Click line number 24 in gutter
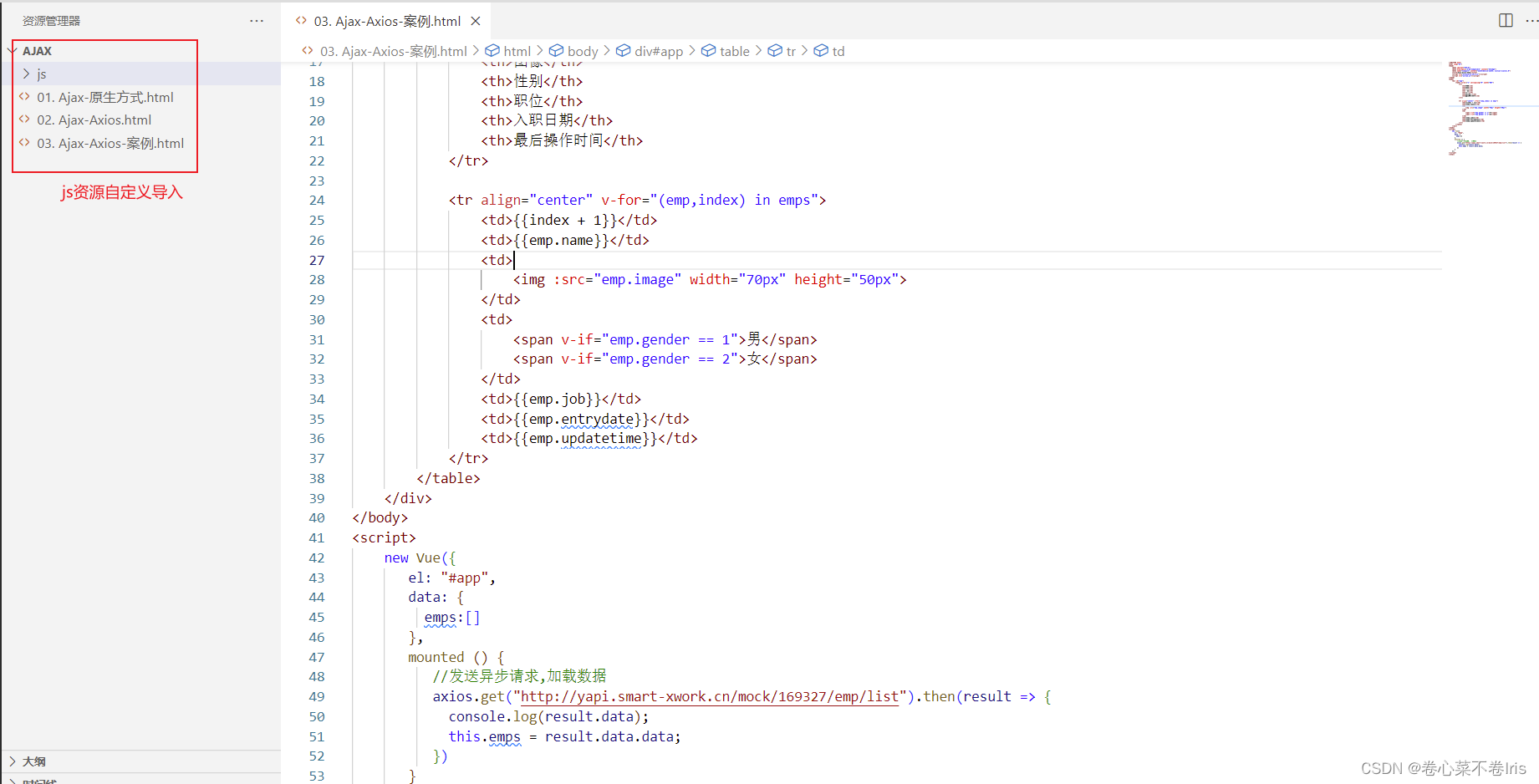Image resolution: width=1539 pixels, height=784 pixels. coord(317,201)
